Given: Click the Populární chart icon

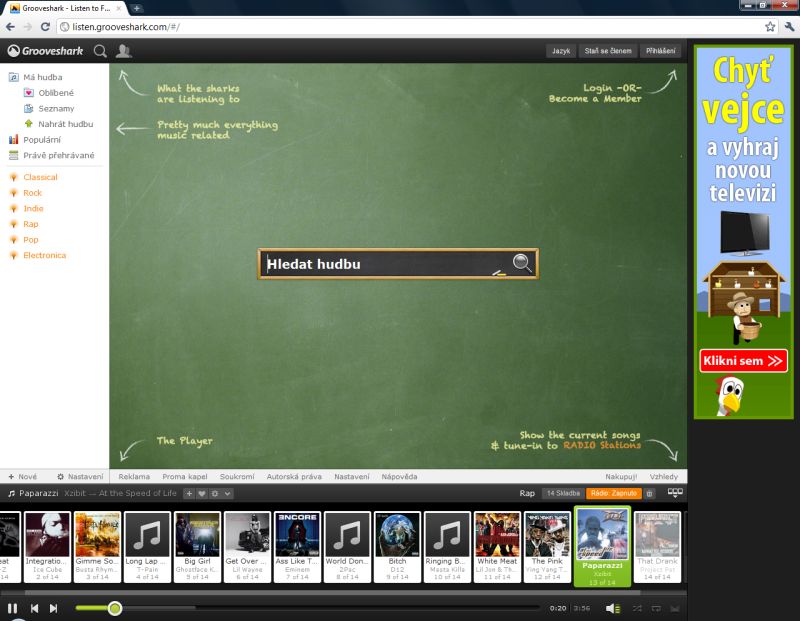Looking at the screenshot, I should (x=14, y=139).
